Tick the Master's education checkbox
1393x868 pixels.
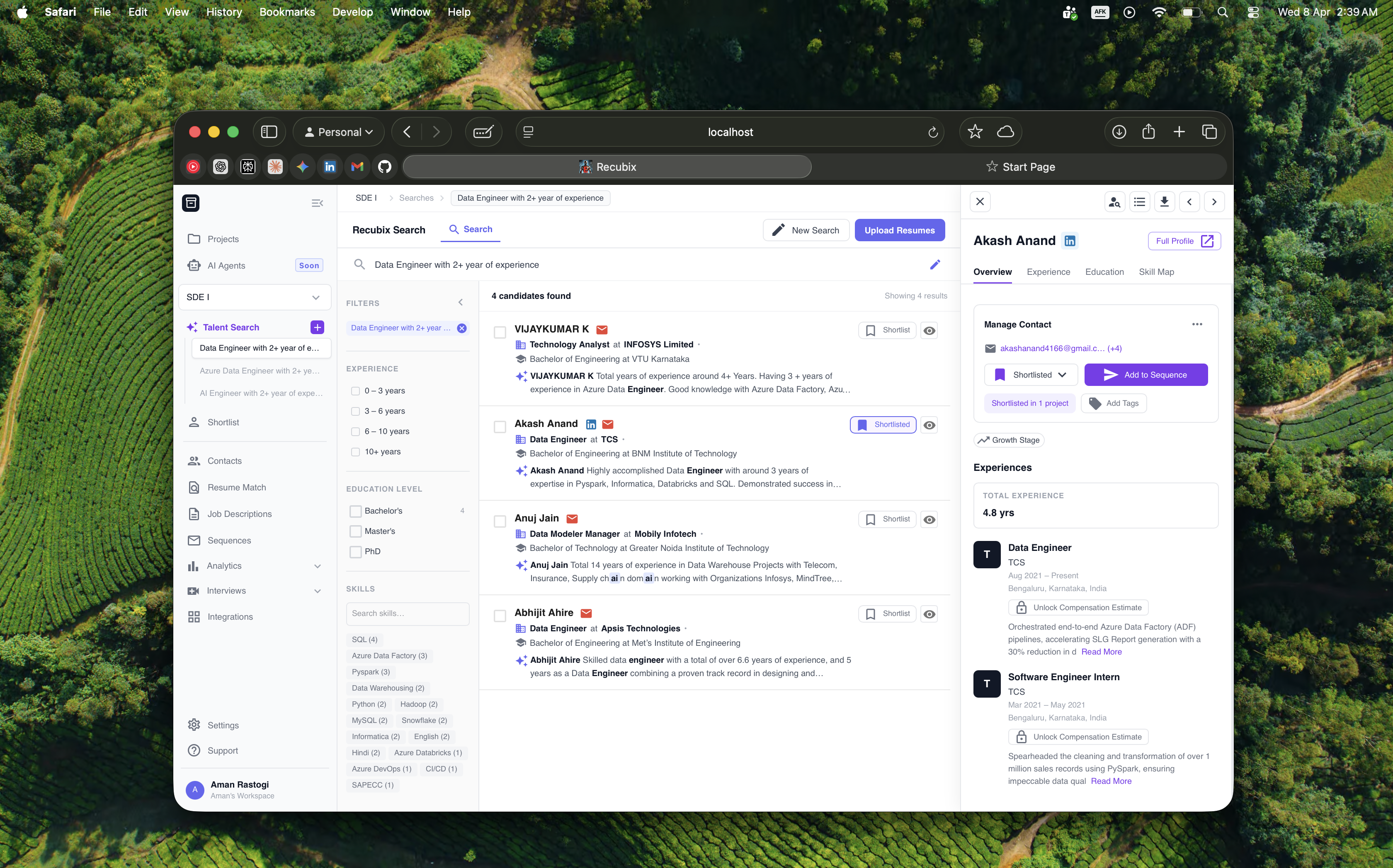355,531
